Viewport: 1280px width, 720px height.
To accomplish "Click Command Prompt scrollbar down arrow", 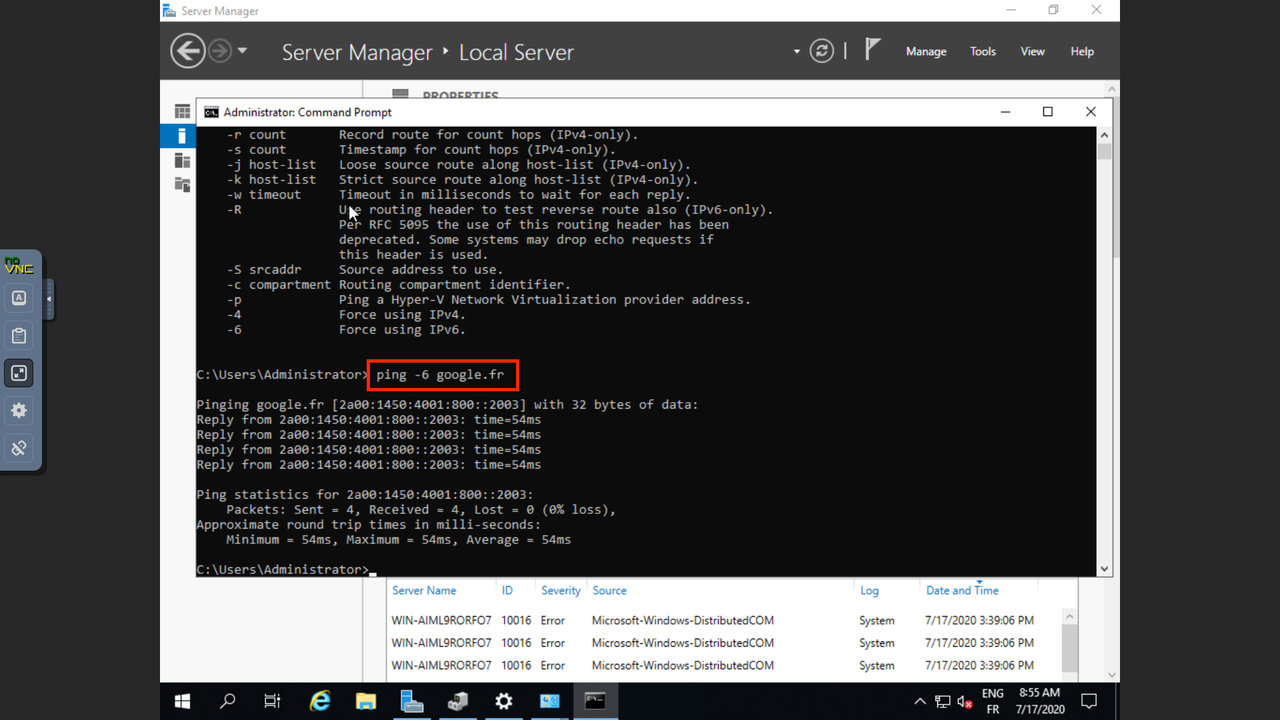I will tap(1104, 569).
